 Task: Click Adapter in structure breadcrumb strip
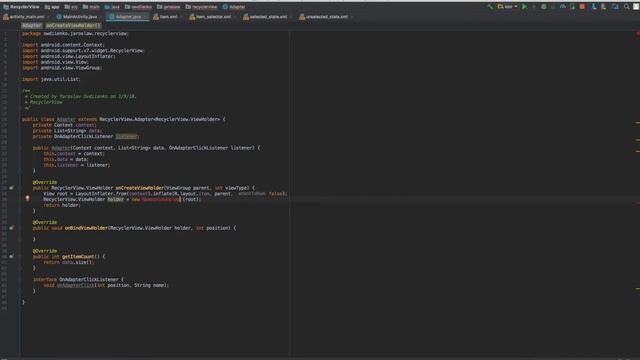(x=31, y=25)
